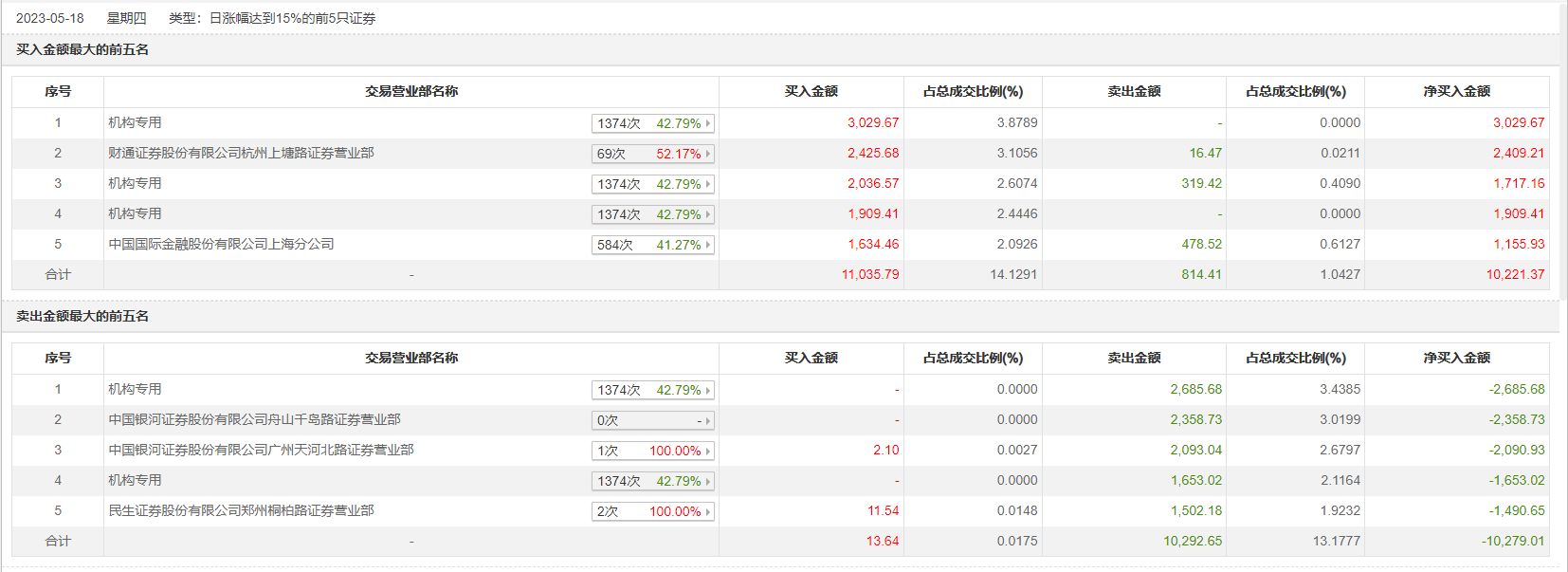The height and width of the screenshot is (572, 1568).
Task: Click the 净买入金额 header in the buy table
Action: [1456, 91]
